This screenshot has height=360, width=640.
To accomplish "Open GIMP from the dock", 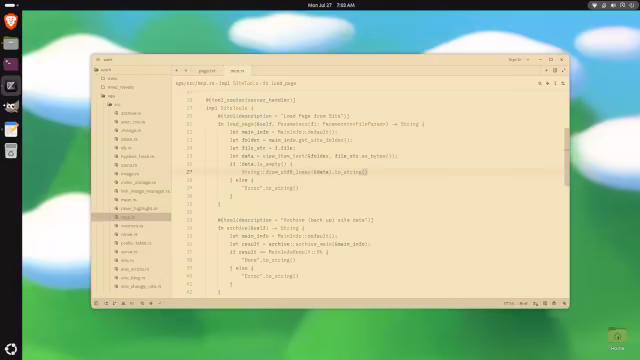I will point(11,107).
